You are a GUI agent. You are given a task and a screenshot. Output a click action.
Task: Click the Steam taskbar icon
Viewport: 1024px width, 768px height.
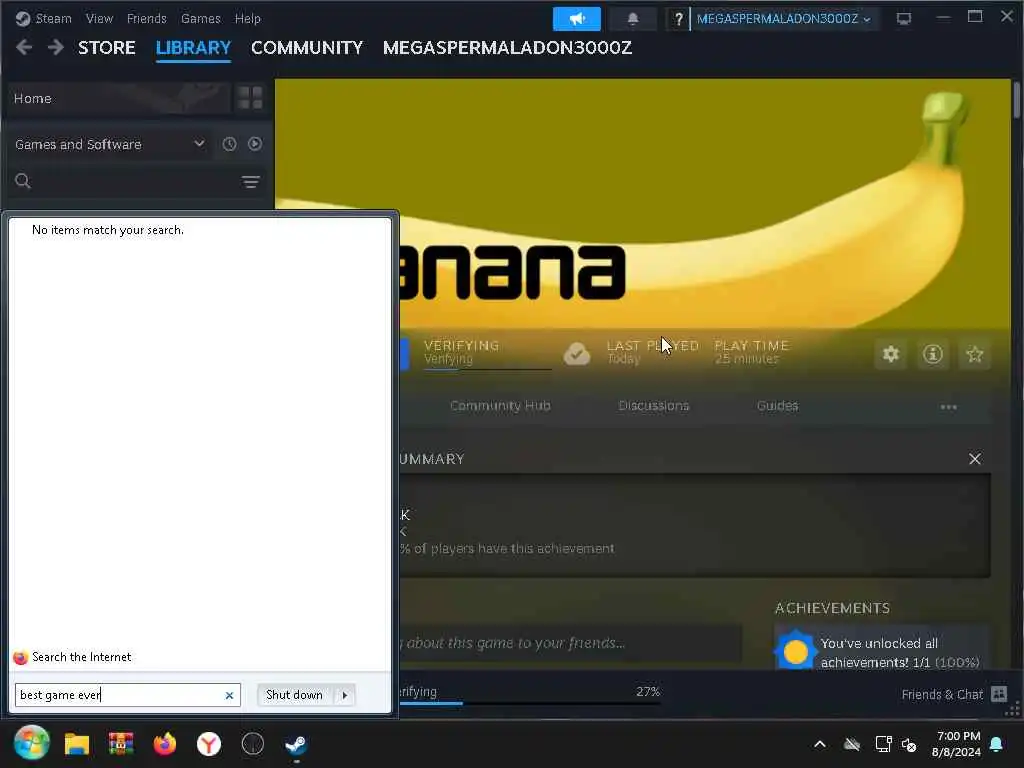296,744
